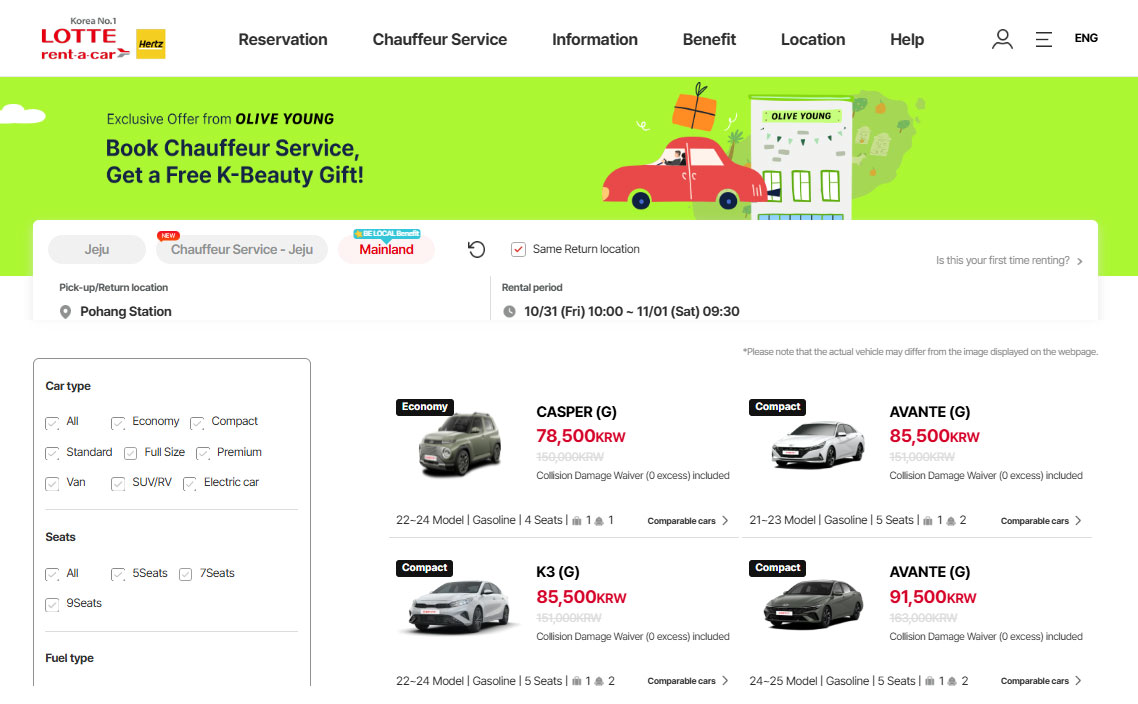Open the user account profile icon
1138x704 pixels.
coord(1002,39)
